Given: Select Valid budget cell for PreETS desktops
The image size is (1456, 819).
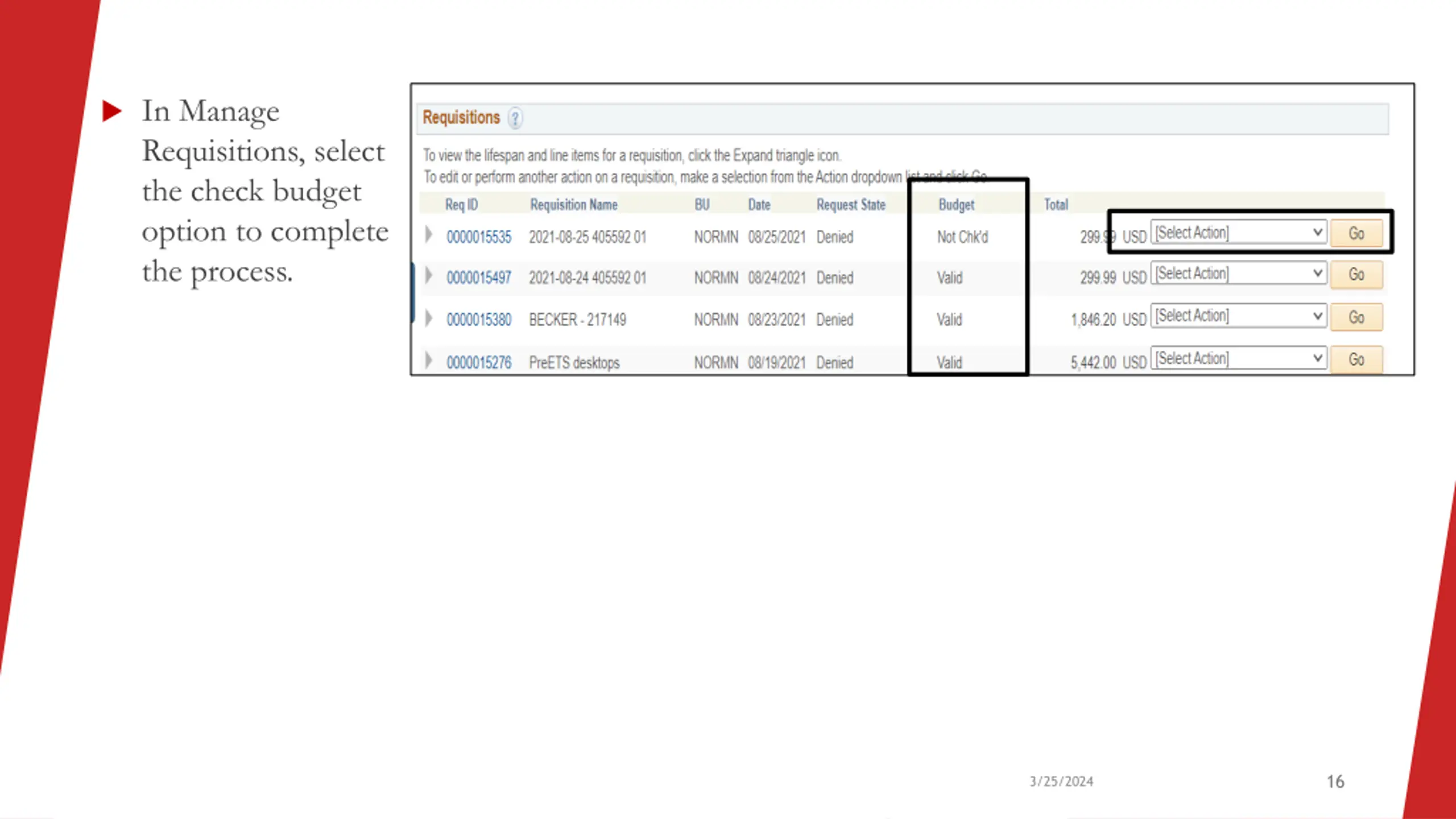Looking at the screenshot, I should [x=950, y=362].
